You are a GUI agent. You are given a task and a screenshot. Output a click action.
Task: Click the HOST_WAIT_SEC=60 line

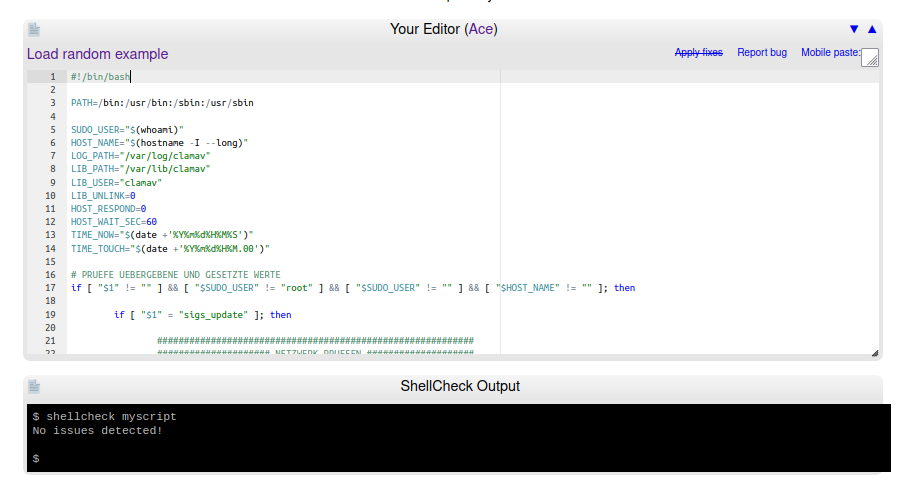(114, 222)
